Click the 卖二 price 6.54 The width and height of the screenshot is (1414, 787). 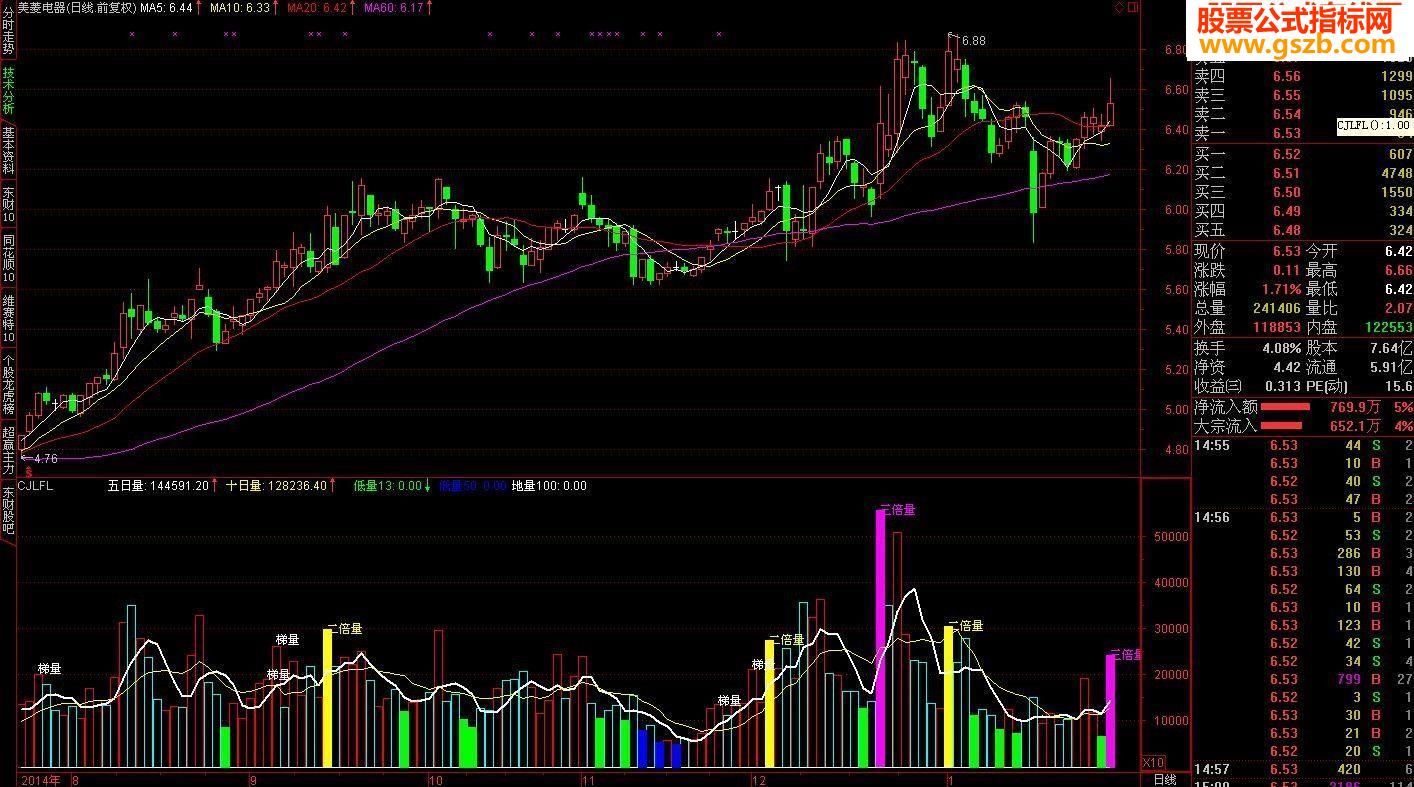pos(1286,114)
